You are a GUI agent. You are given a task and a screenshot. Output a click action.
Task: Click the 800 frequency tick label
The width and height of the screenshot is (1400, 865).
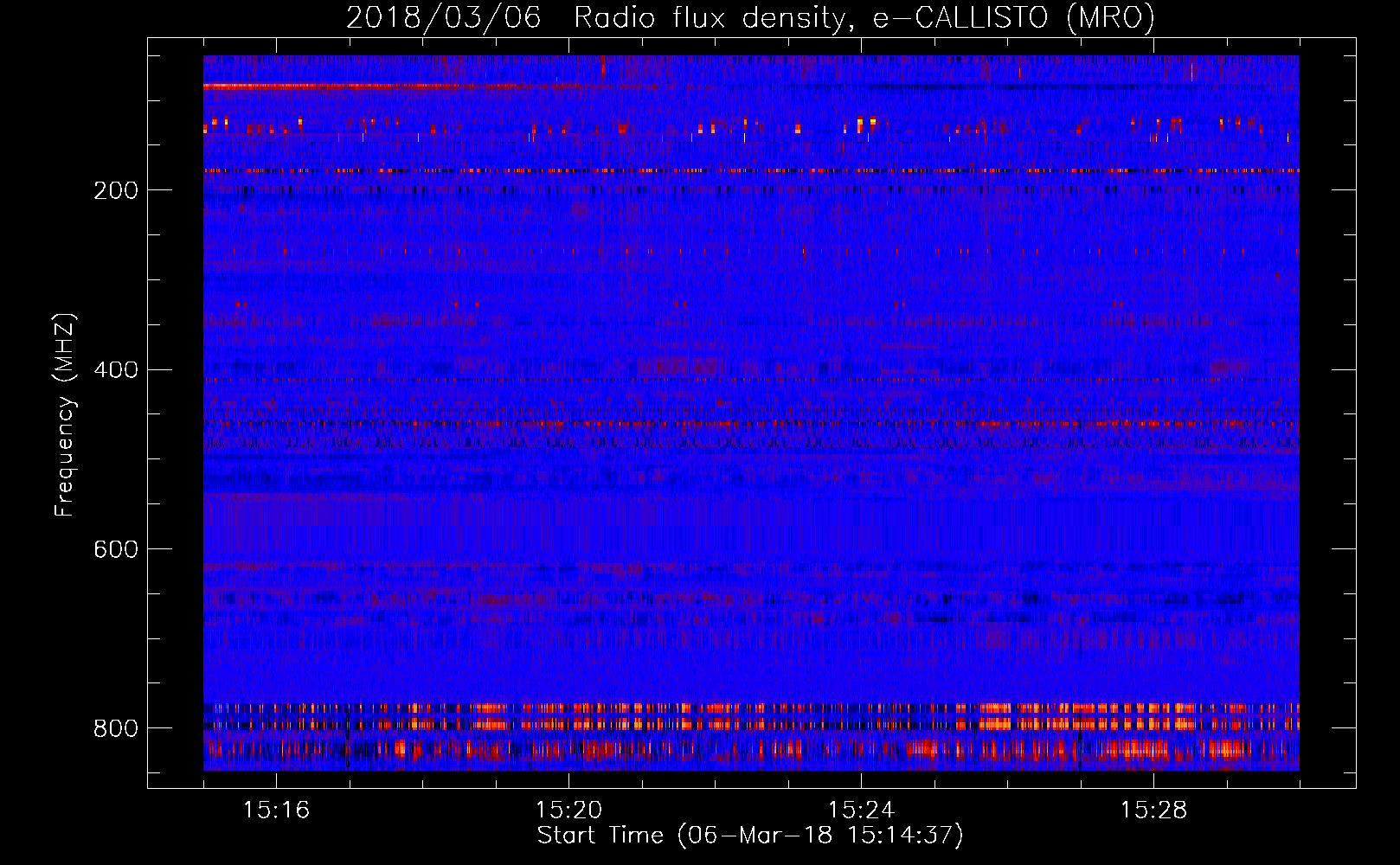116,728
